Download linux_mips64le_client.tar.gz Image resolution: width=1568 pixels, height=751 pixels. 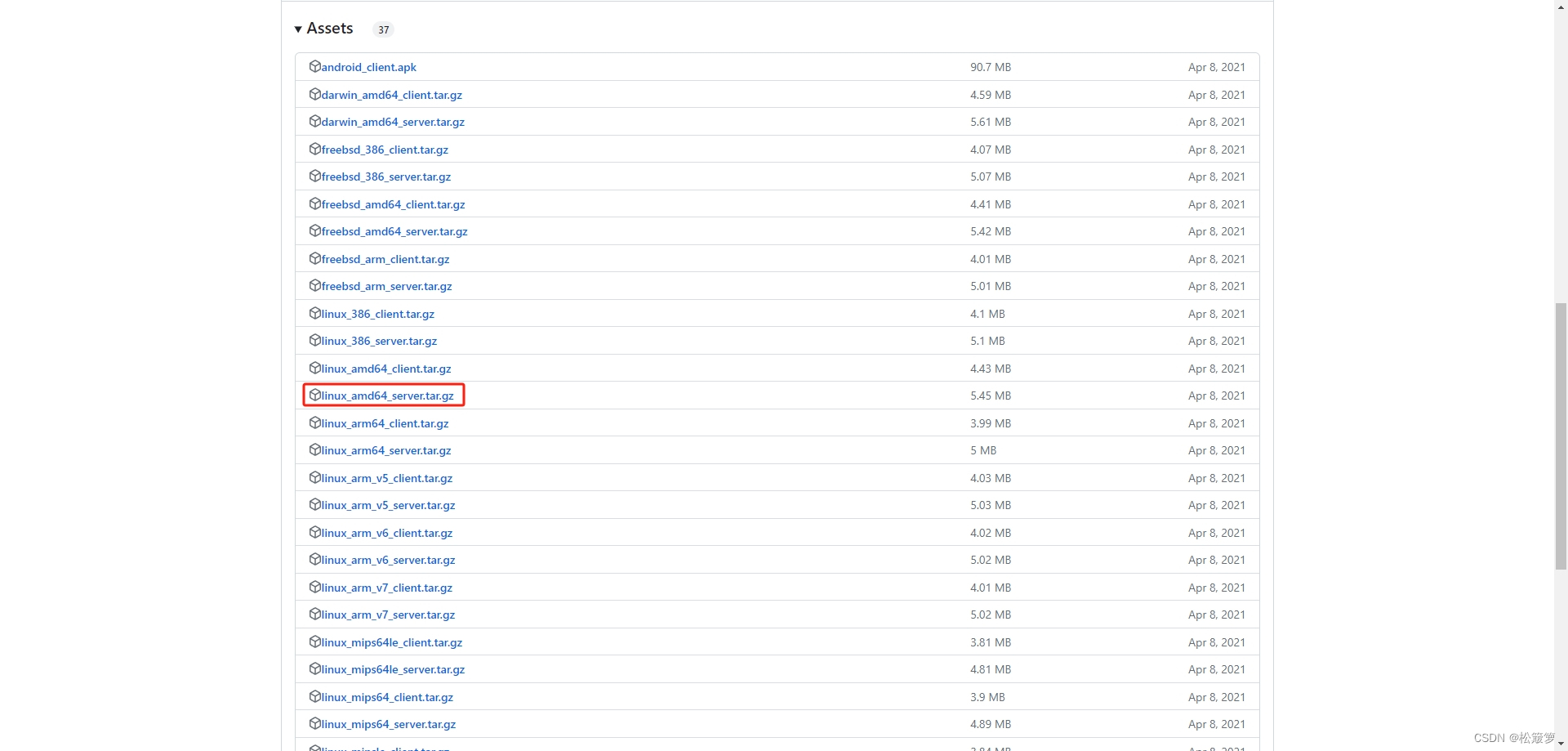coord(392,642)
